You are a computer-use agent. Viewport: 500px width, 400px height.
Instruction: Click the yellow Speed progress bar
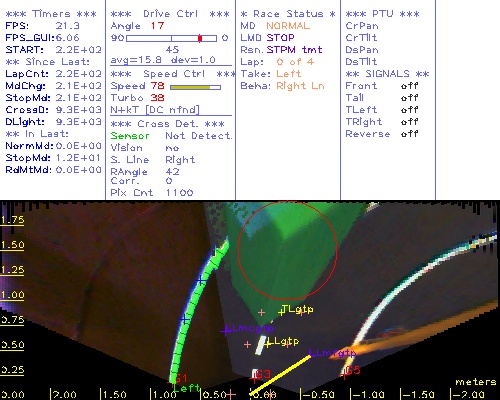(195, 87)
